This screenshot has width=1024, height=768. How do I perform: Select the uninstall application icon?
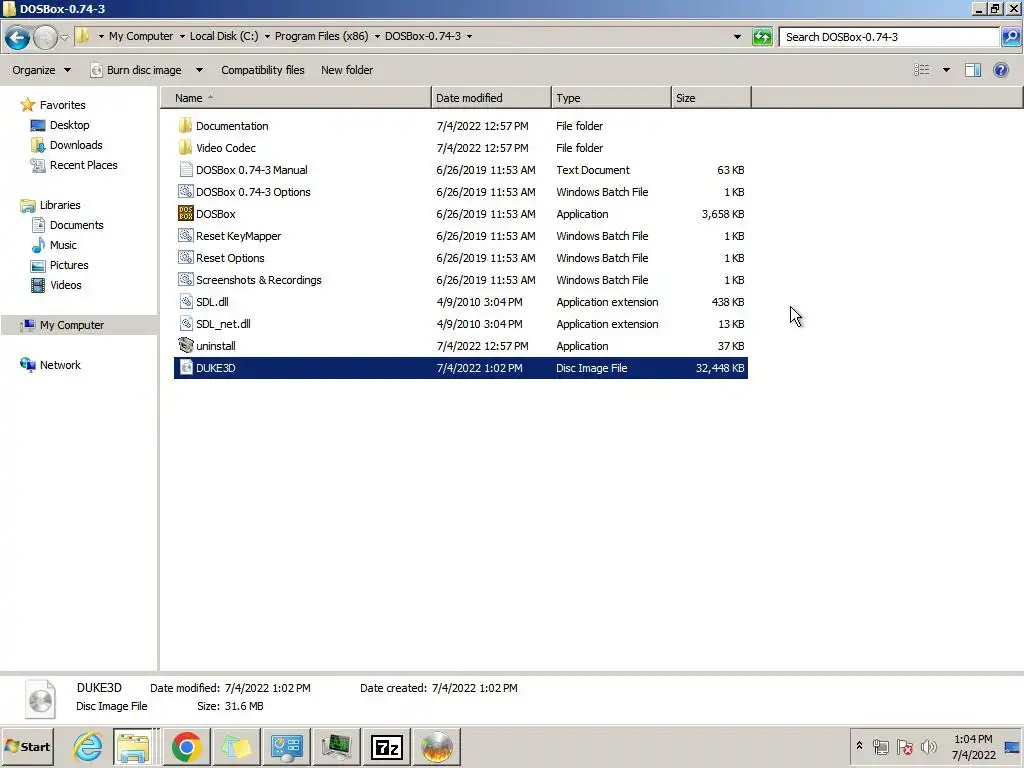tap(185, 345)
